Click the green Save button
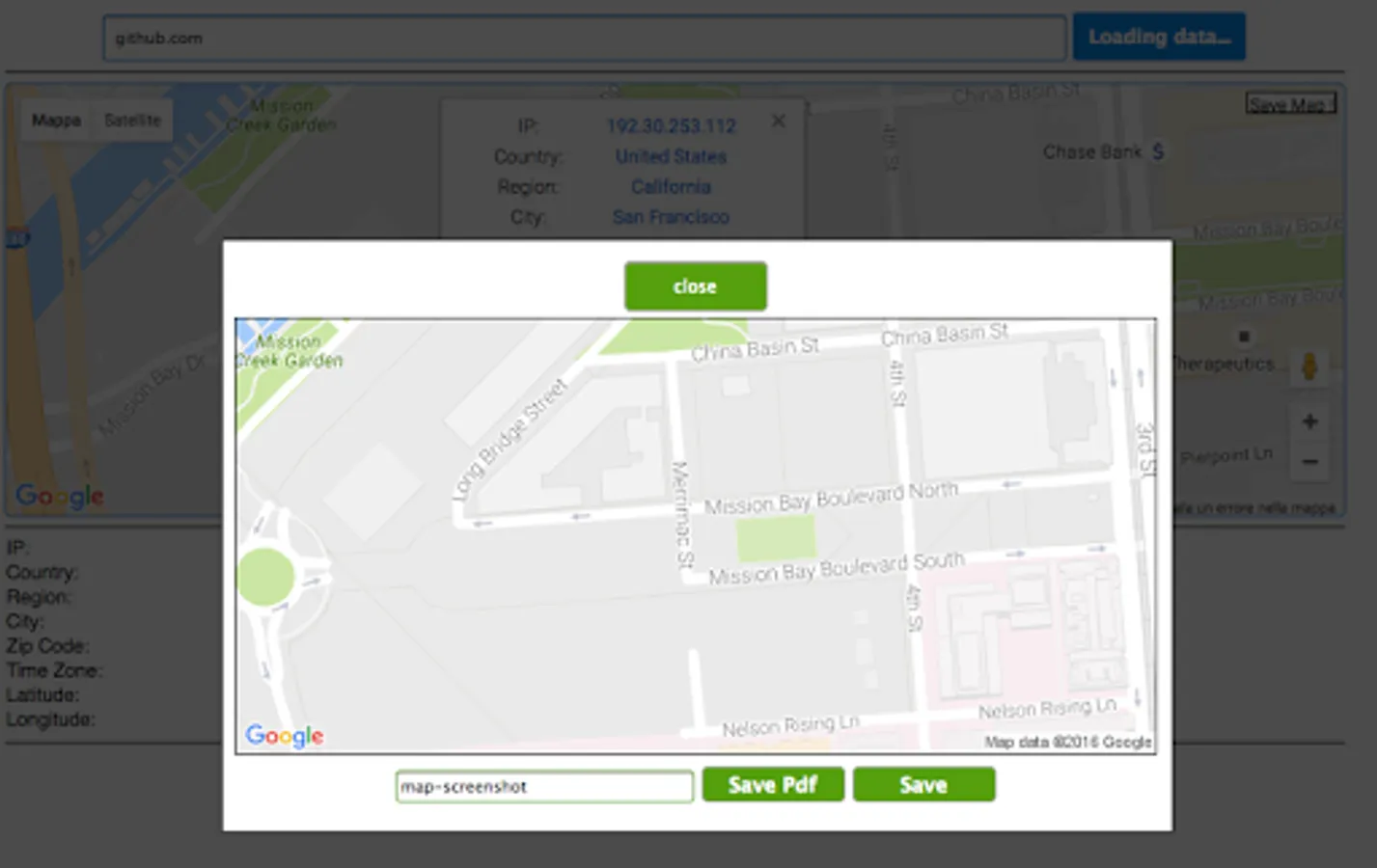Viewport: 1377px width, 868px height. coord(923,785)
